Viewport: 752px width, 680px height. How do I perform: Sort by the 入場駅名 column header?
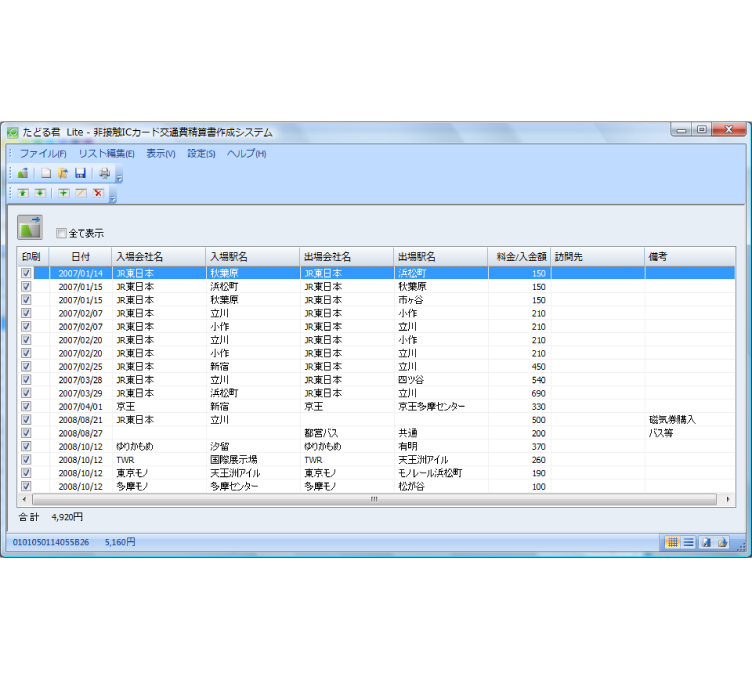tap(253, 257)
